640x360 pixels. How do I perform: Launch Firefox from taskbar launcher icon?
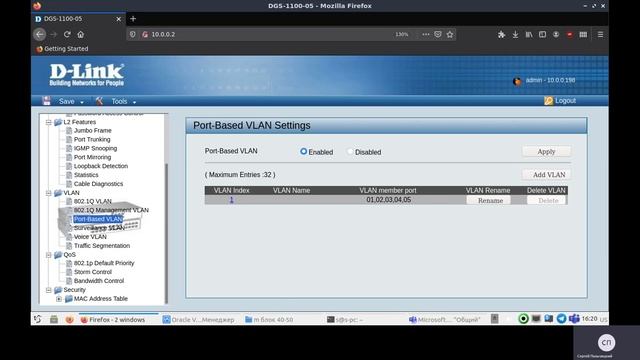69,319
